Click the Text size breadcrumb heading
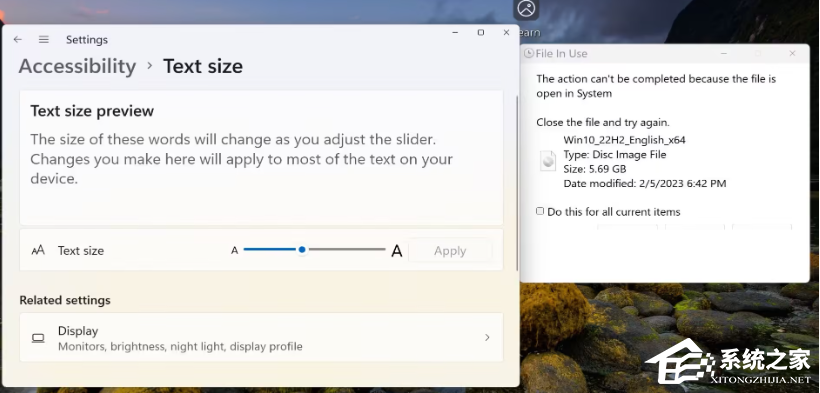 tap(203, 66)
